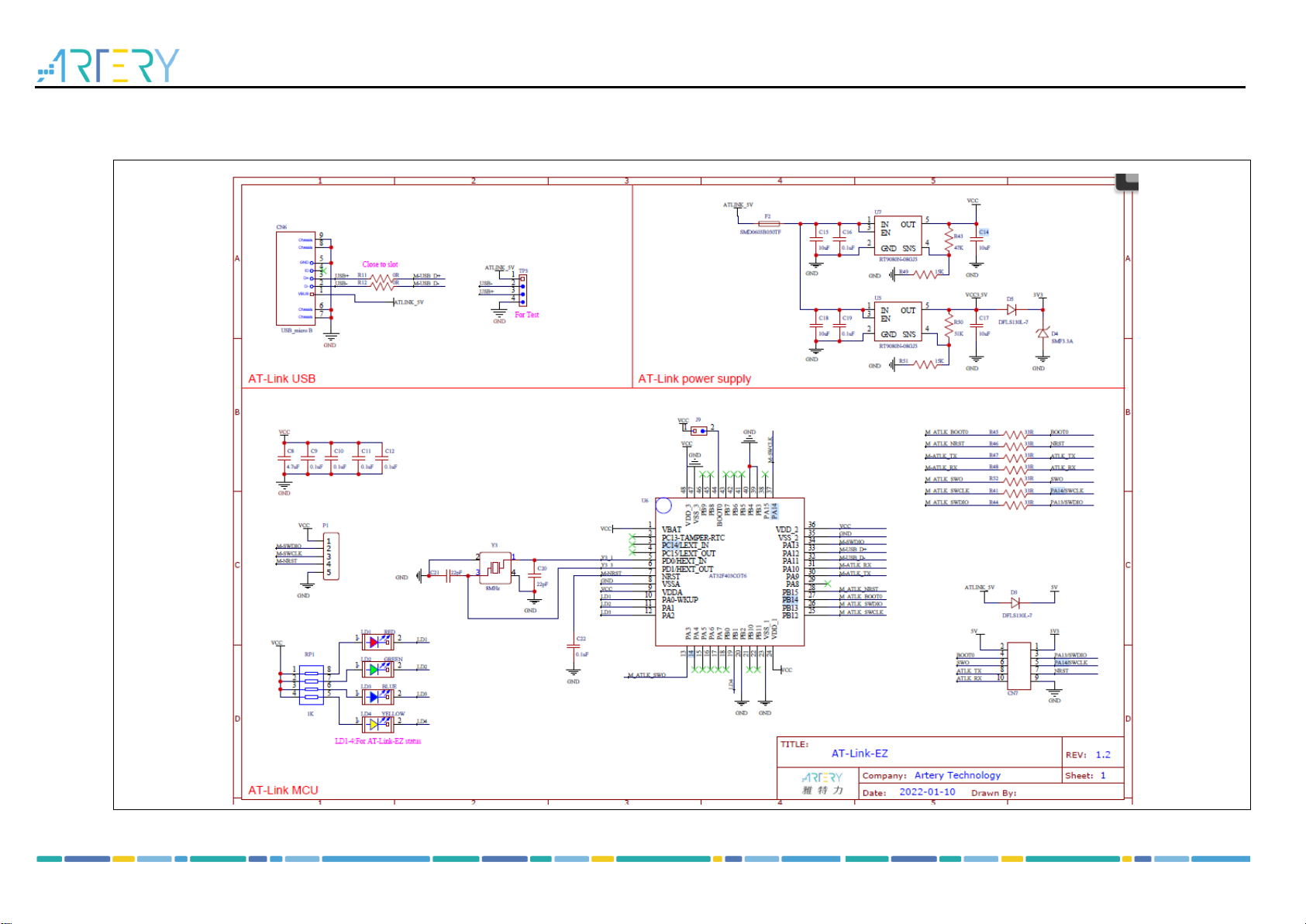Click the 'REV: 1.2' field
This screenshot has width=1306, height=924.
(1088, 755)
